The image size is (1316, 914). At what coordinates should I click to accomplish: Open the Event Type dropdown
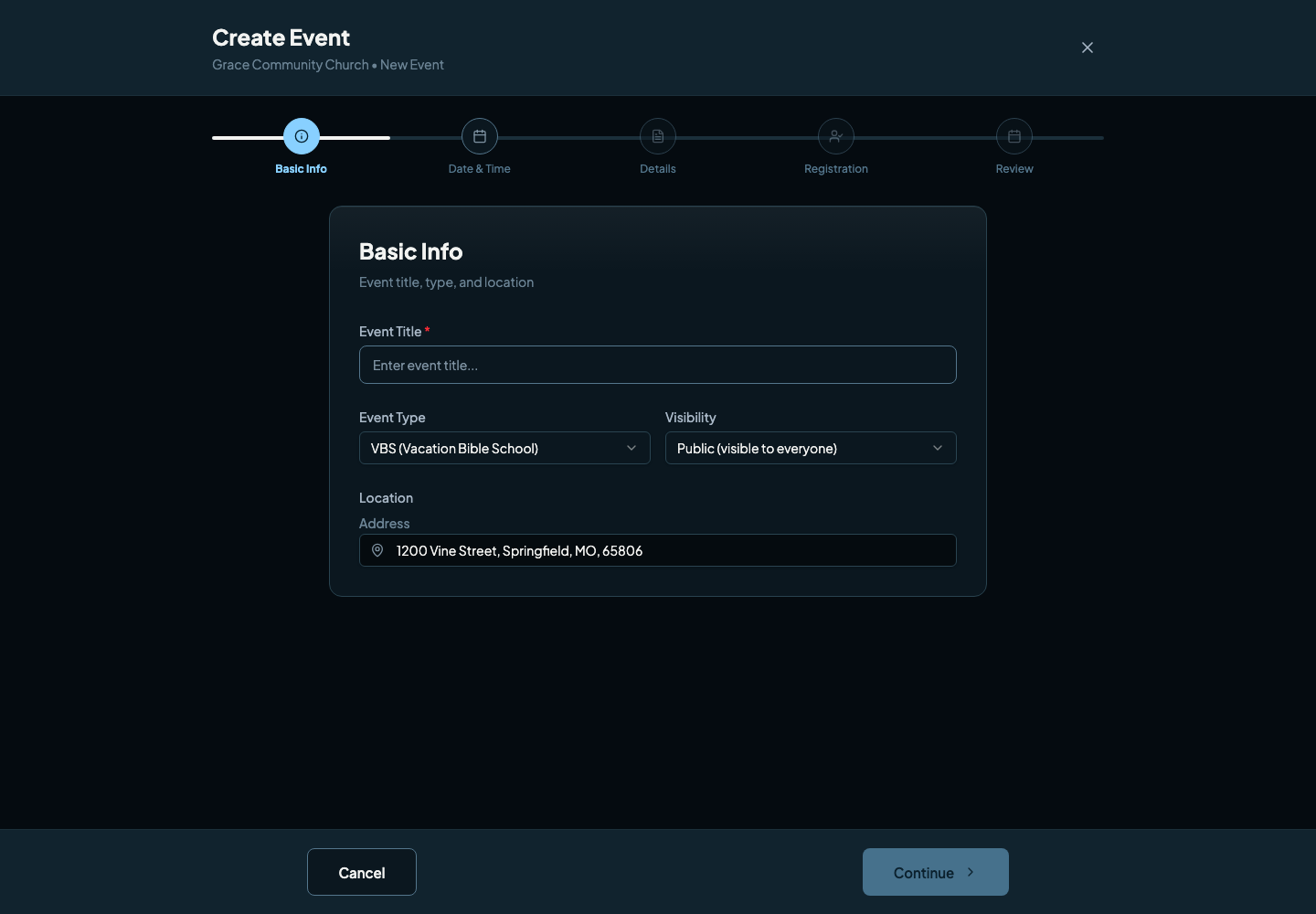[504, 448]
